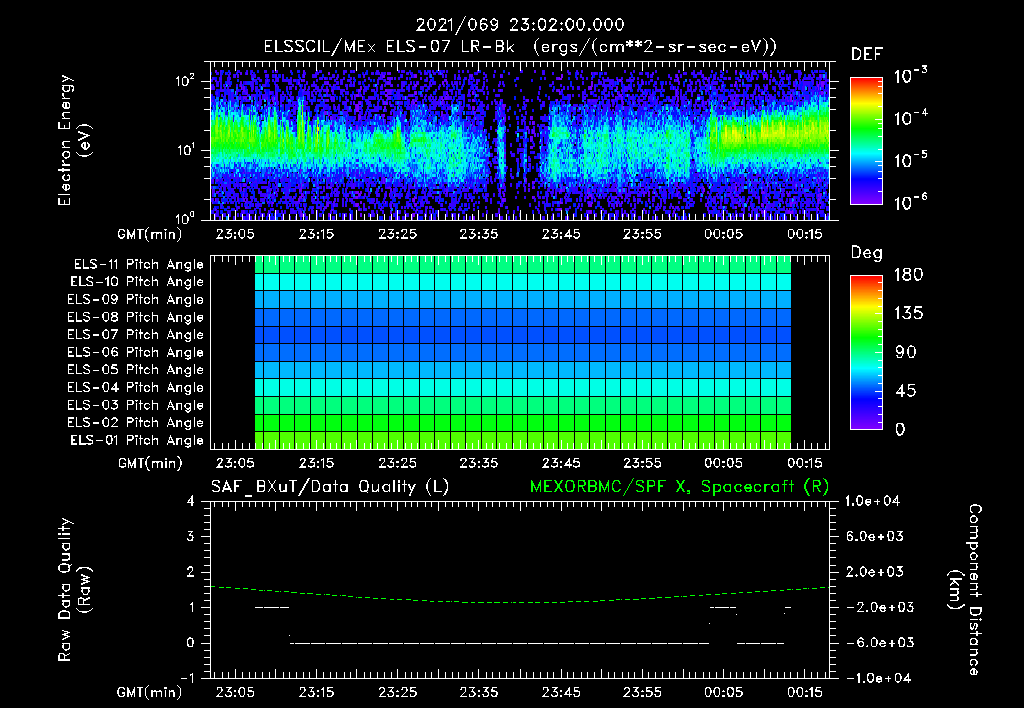Click the GMT(min) label under the spectrogram
The image size is (1024, 708).
[150, 234]
